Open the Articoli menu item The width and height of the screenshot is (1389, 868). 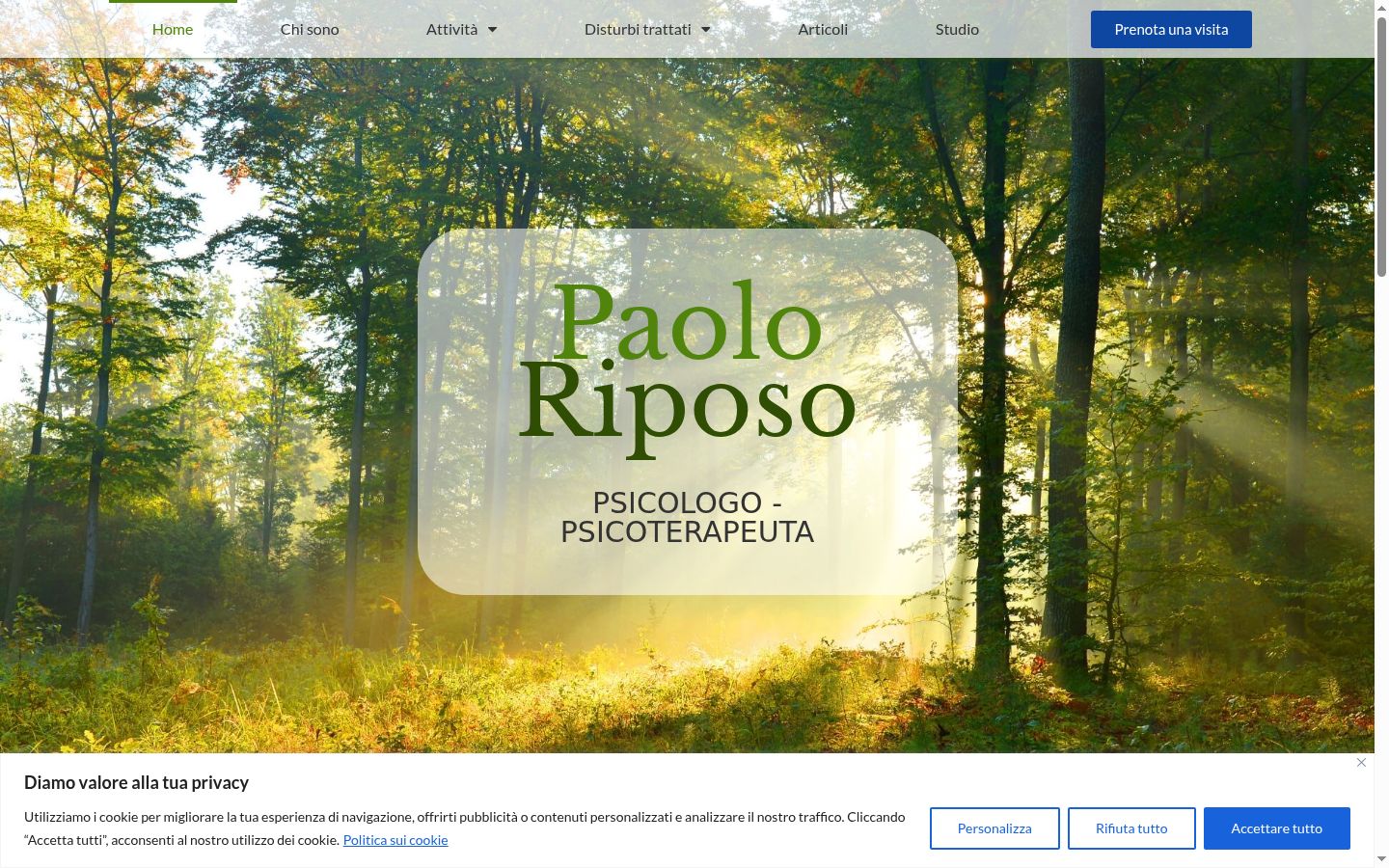[x=823, y=29]
